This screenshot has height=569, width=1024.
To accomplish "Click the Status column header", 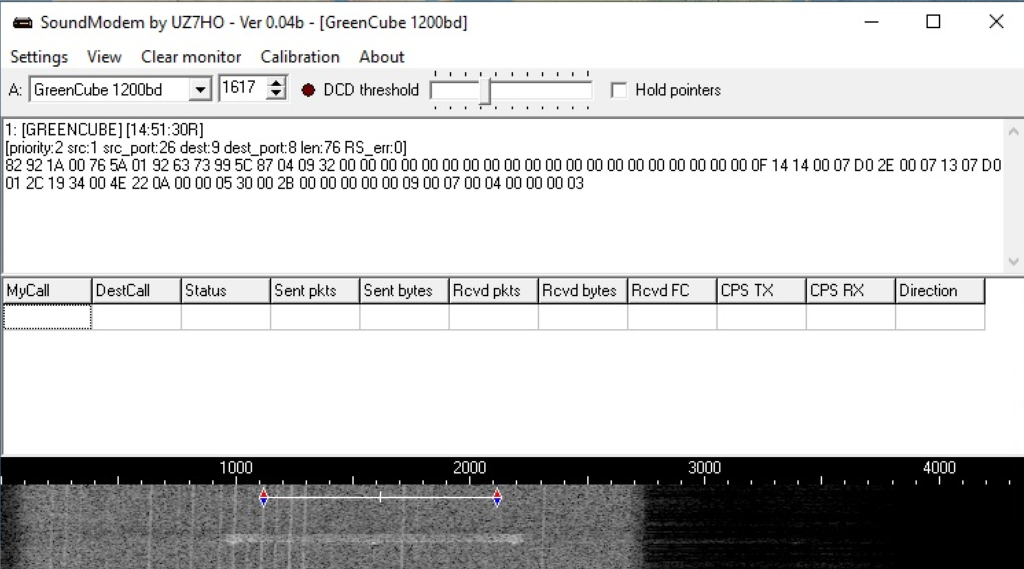I will 226,291.
